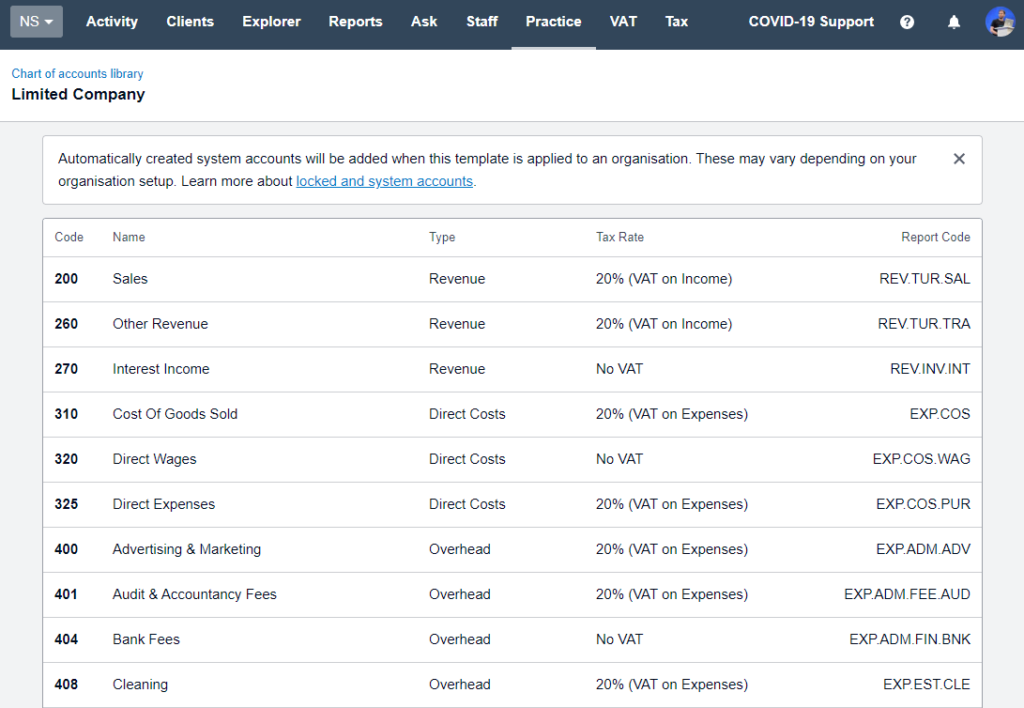Screen dimensions: 1024x708
Task: Open the Help question mark icon
Action: pos(906,21)
